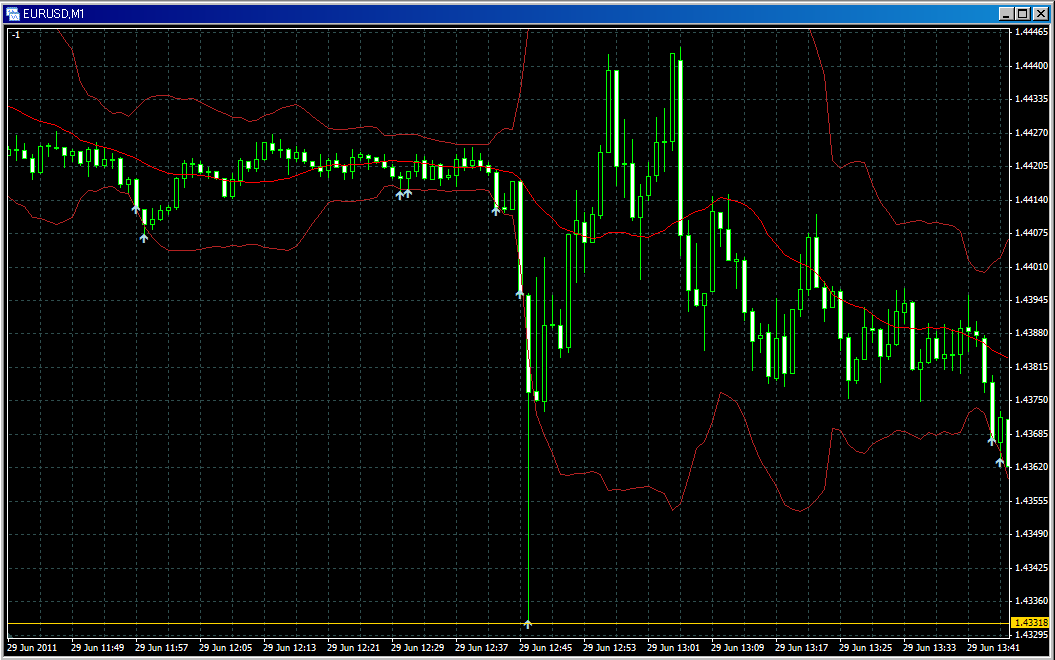Click the last arrow marker at the chart's right edge
The image size is (1055, 660).
click(999, 462)
